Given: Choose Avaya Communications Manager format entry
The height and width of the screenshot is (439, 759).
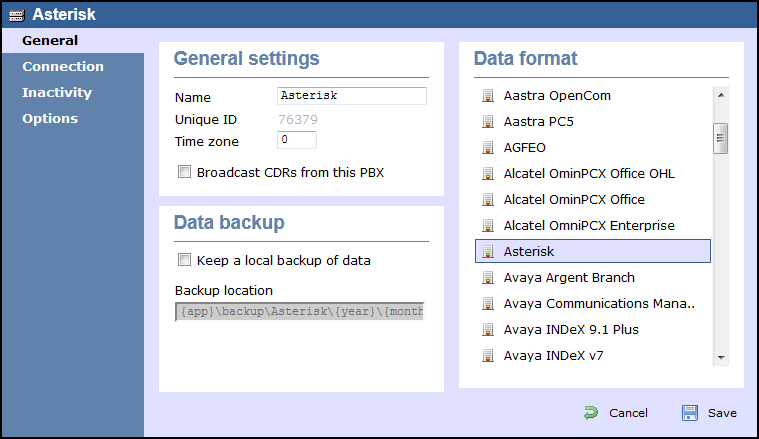Looking at the screenshot, I should coord(593,303).
